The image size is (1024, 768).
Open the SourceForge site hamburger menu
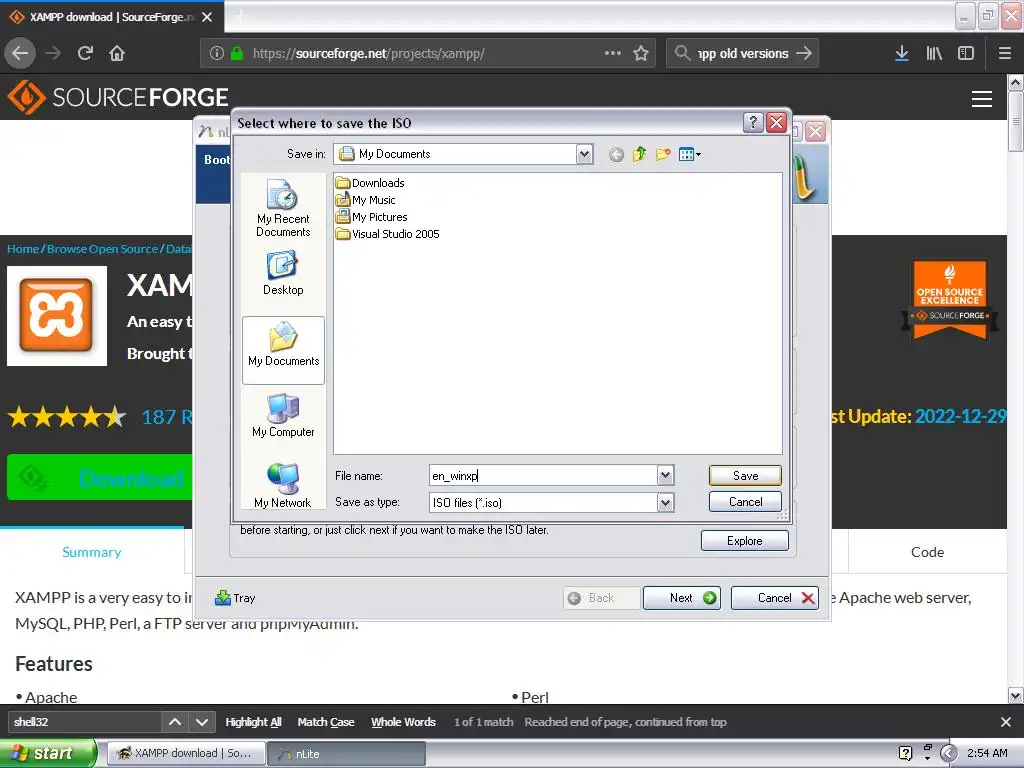[982, 99]
